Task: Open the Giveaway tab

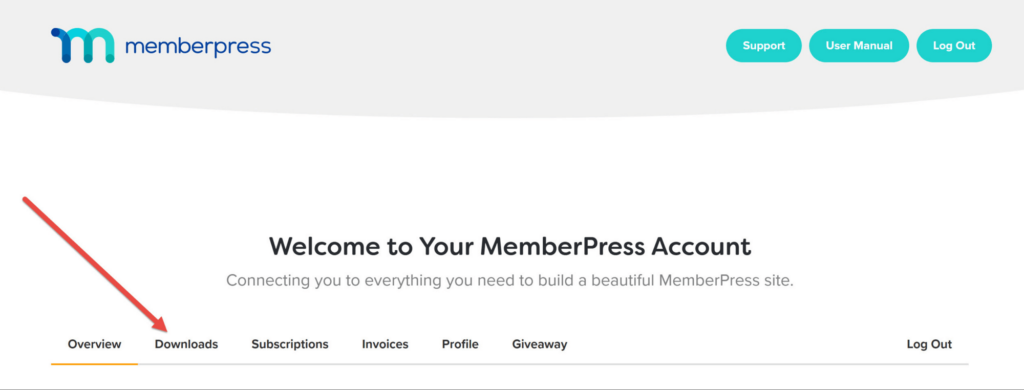Action: pos(539,344)
